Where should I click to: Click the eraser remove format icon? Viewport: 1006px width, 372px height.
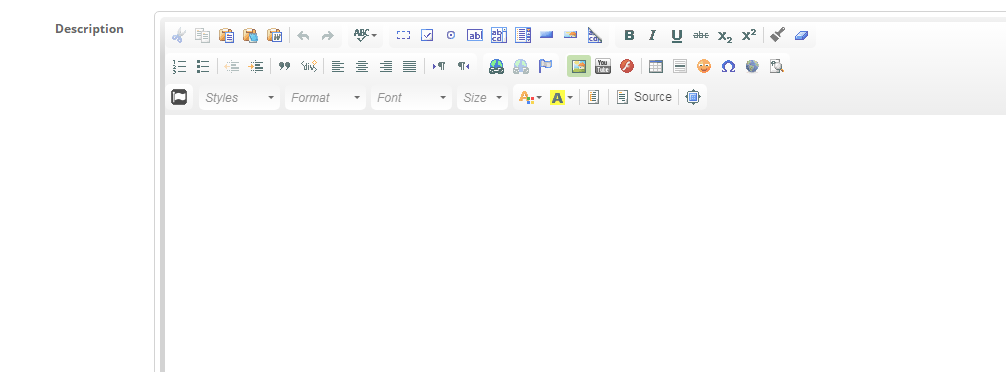(x=801, y=35)
